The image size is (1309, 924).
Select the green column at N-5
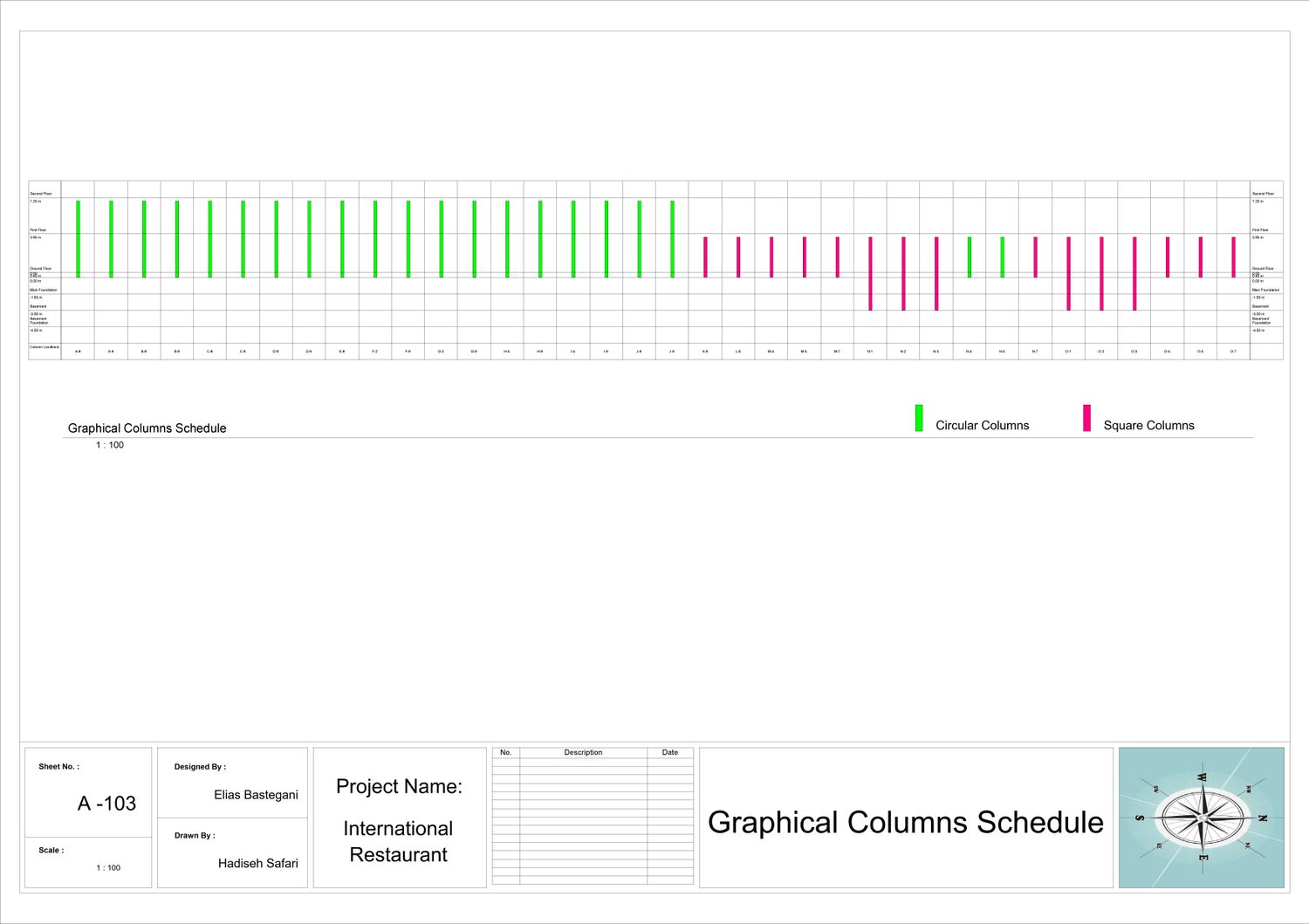pyautogui.click(x=1002, y=257)
